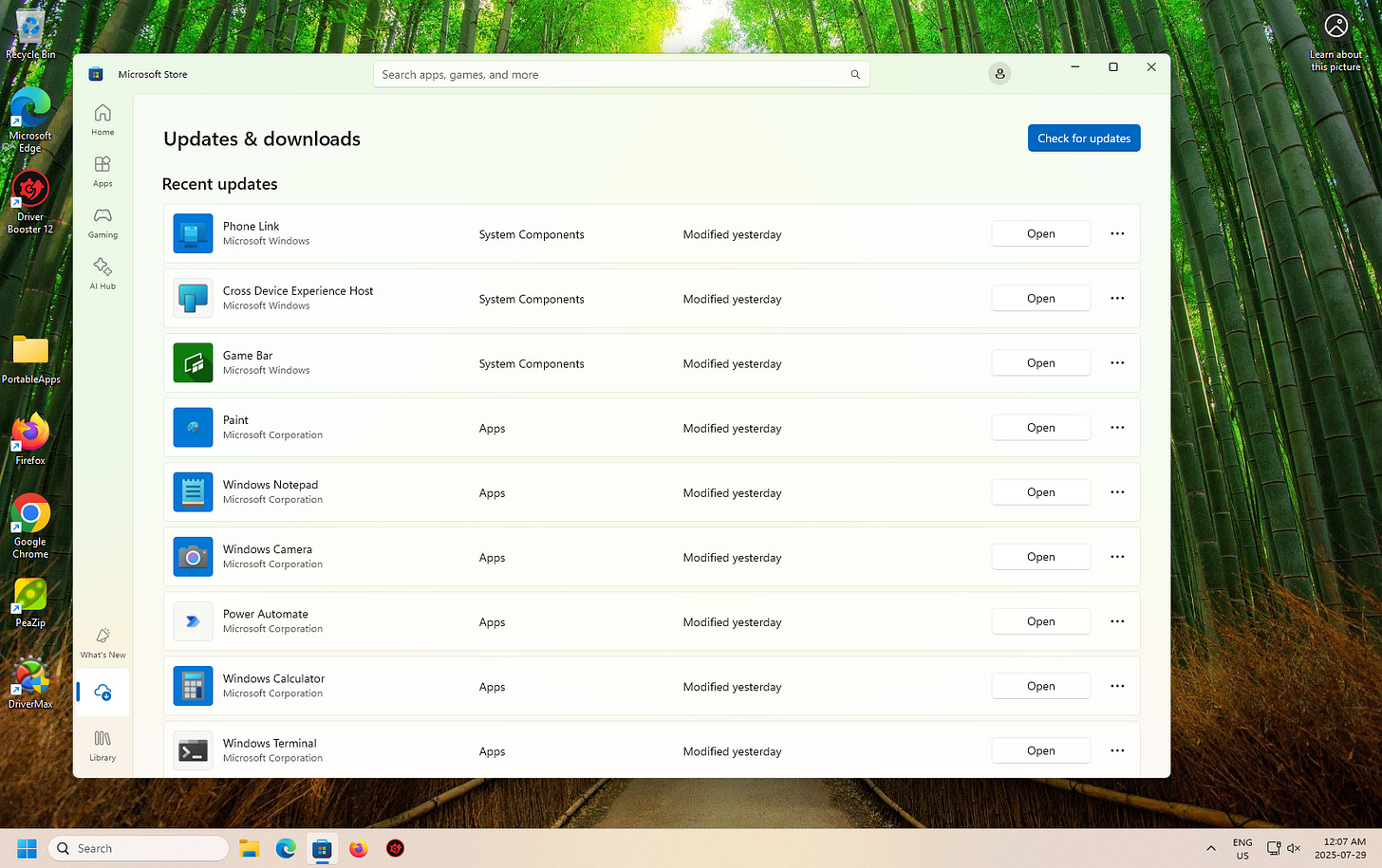Open Microsoft Edge from the taskbar
The width and height of the screenshot is (1382, 868).
286,848
